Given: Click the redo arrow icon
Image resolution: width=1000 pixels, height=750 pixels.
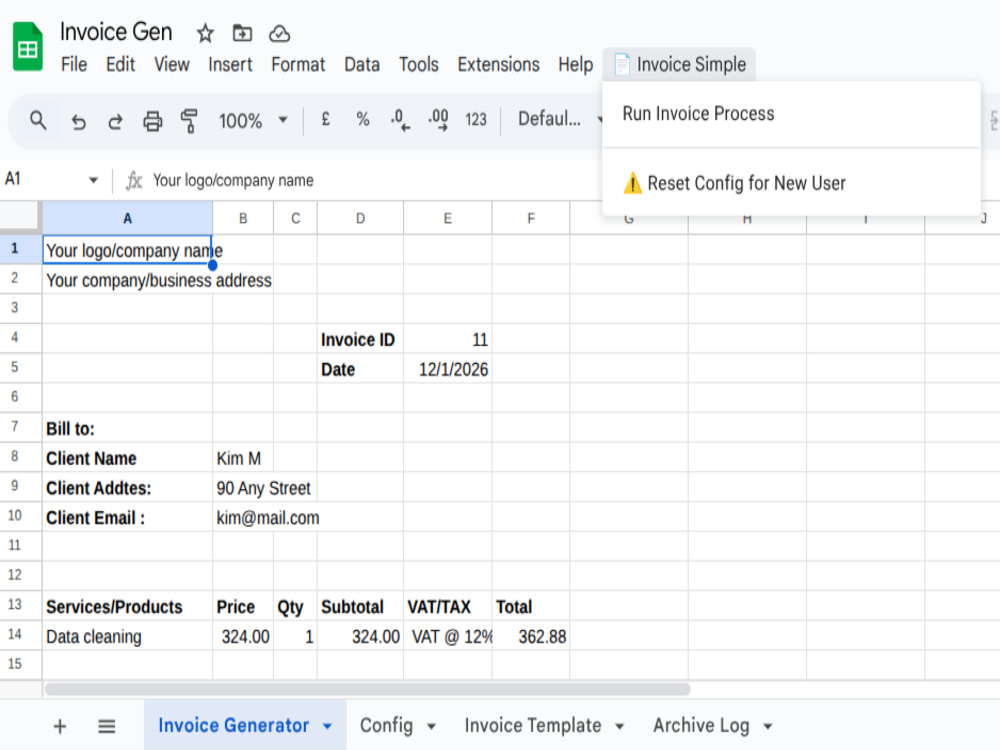Looking at the screenshot, I should coord(115,121).
